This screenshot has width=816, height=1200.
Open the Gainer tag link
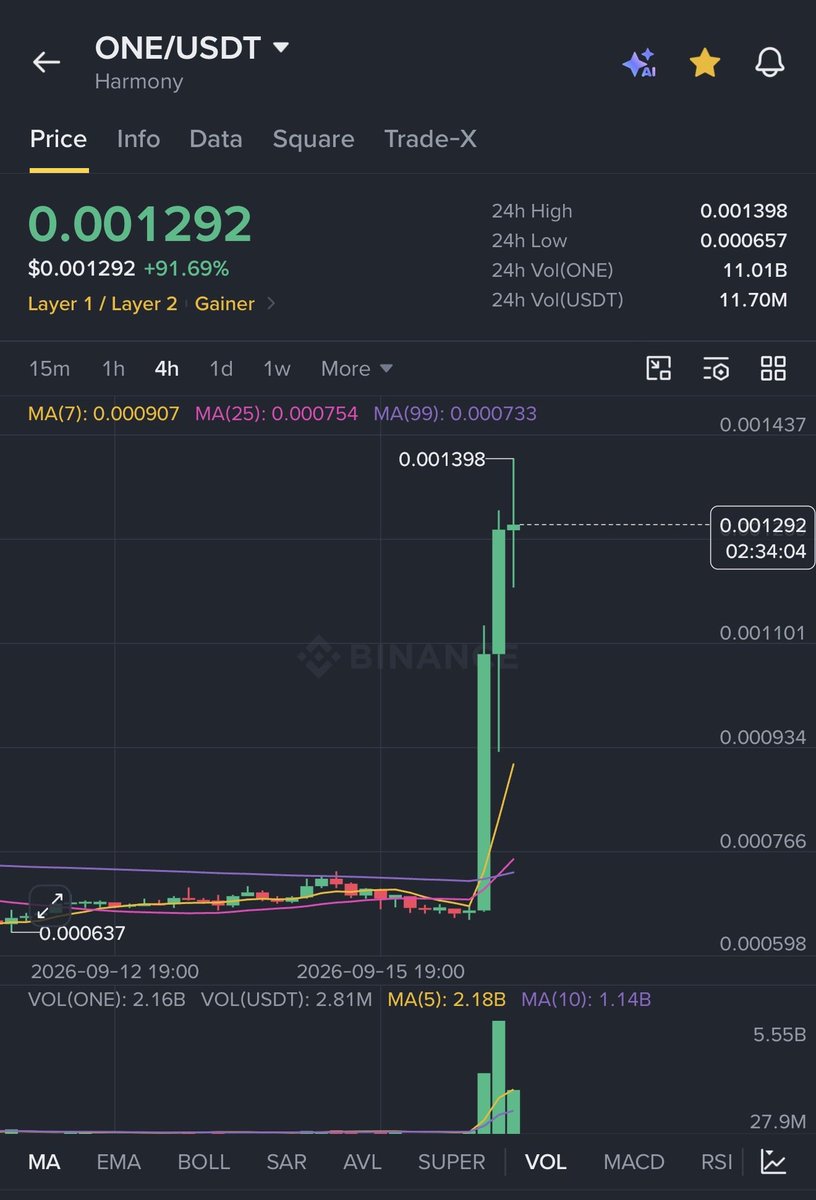point(225,304)
